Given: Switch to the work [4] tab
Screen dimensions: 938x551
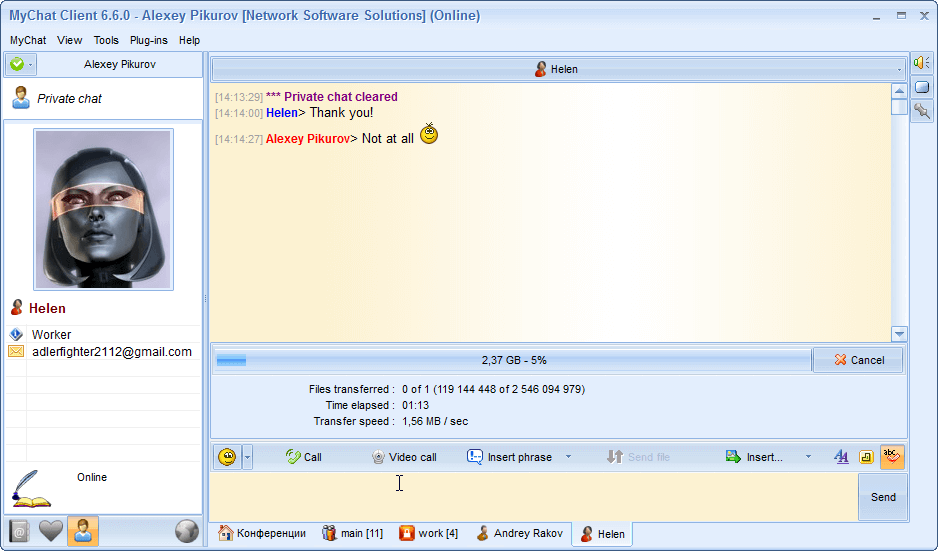Looking at the screenshot, I should (x=428, y=533).
